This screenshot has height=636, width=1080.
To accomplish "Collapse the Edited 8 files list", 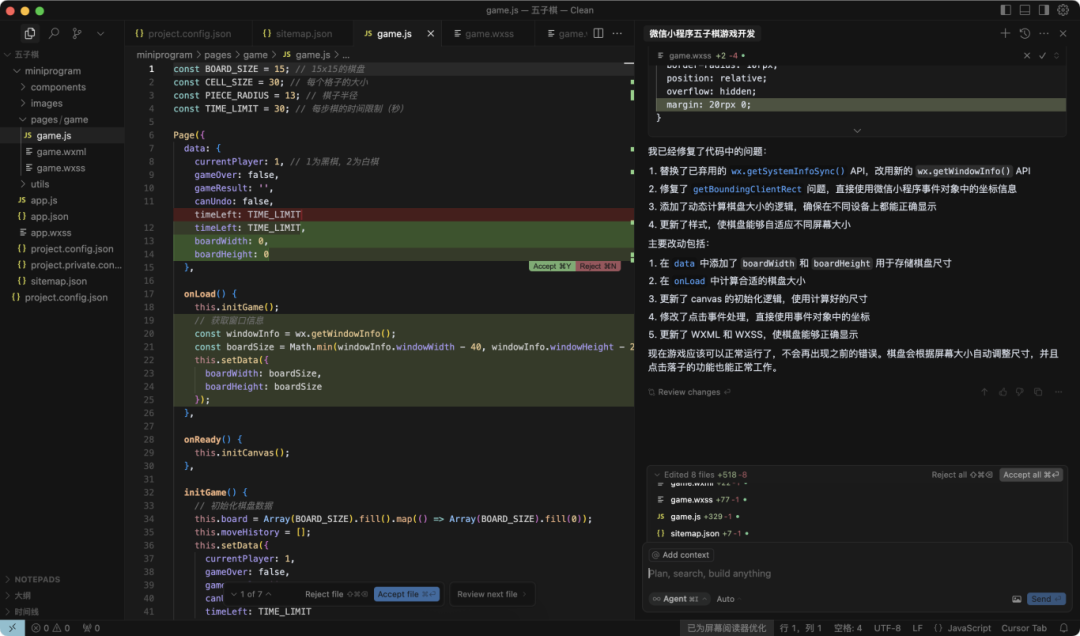I will [656, 475].
